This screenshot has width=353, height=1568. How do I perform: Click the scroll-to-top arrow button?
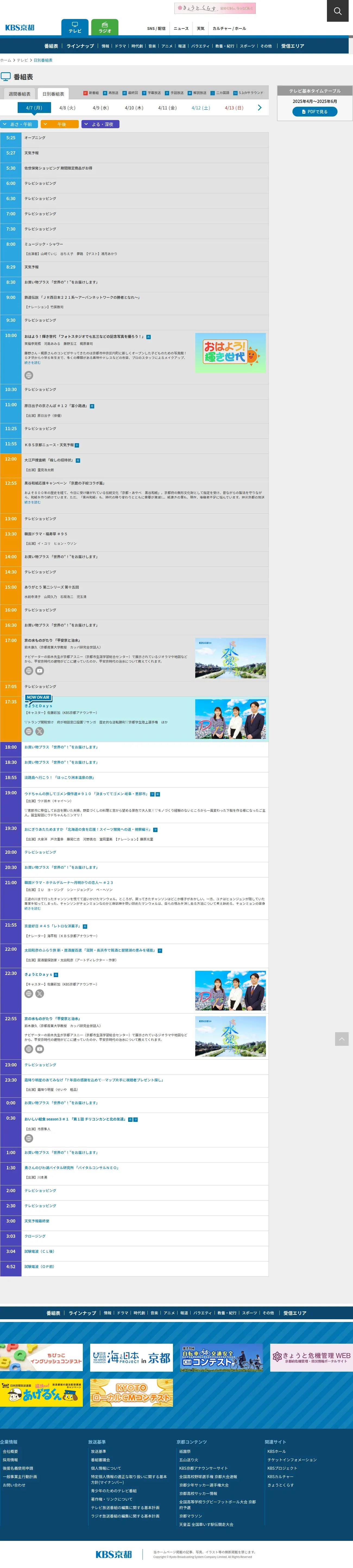point(341,1039)
